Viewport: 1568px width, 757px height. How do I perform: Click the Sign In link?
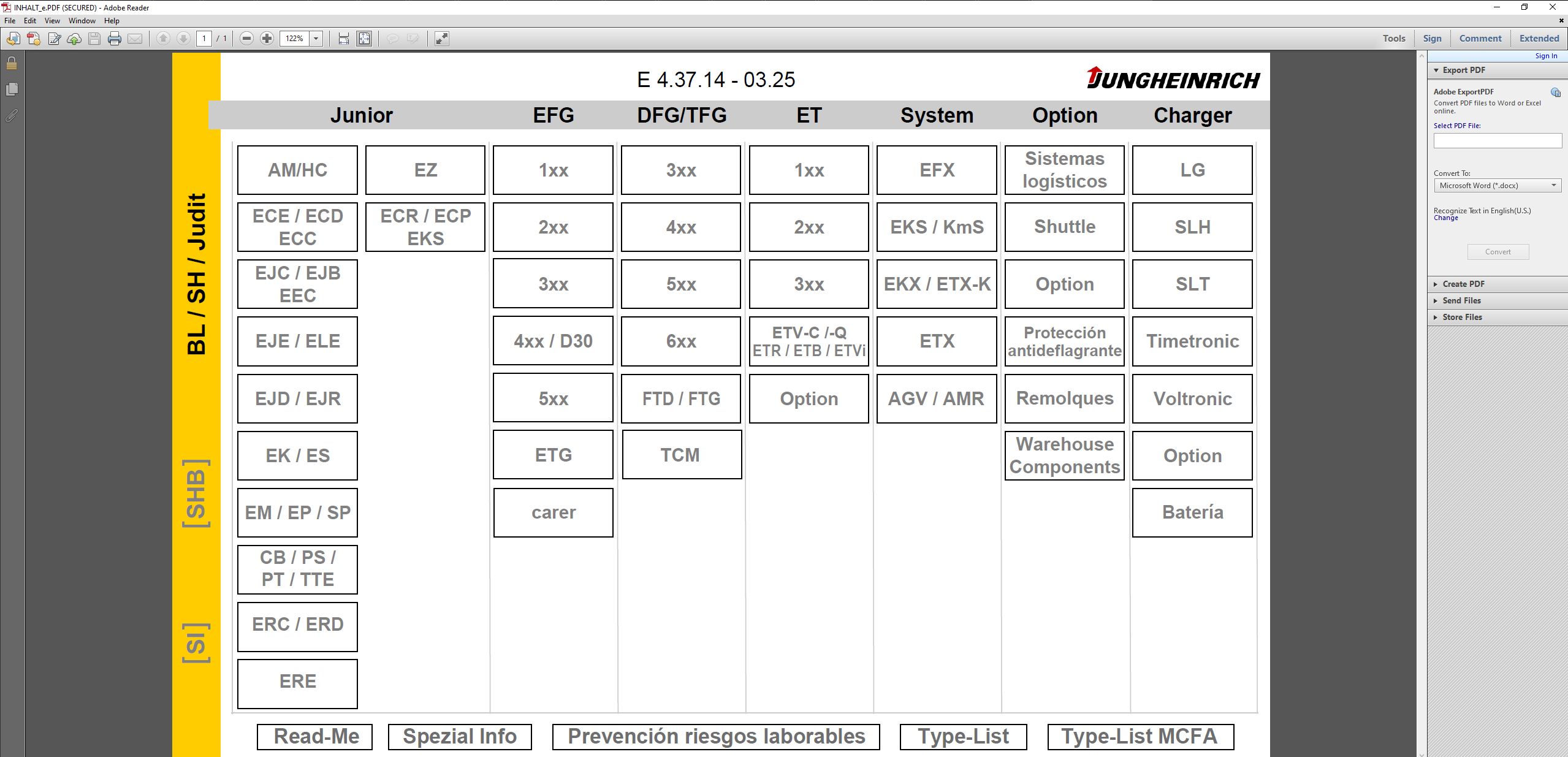coord(1546,56)
